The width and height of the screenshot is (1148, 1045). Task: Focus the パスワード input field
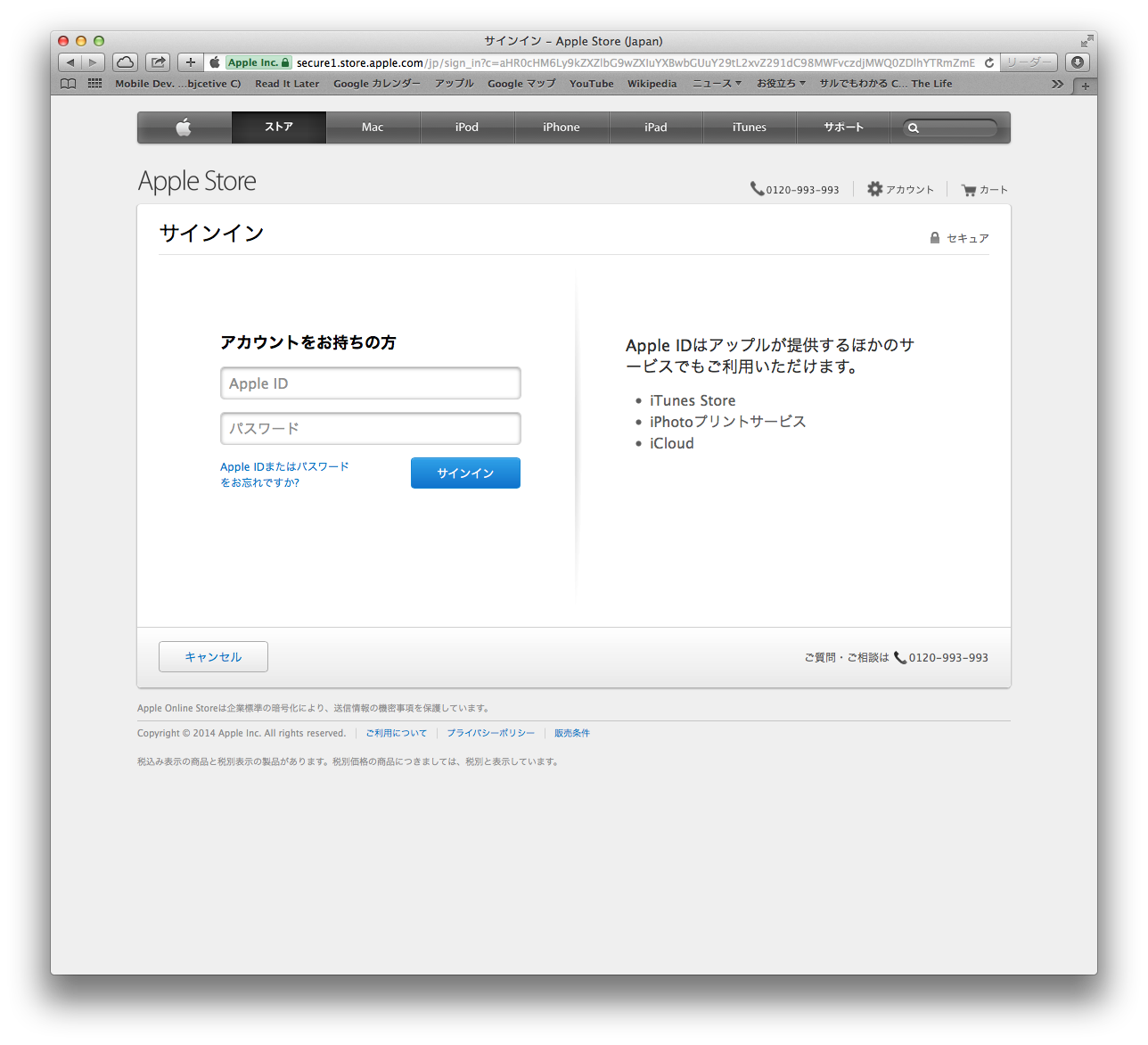pyautogui.click(x=371, y=429)
